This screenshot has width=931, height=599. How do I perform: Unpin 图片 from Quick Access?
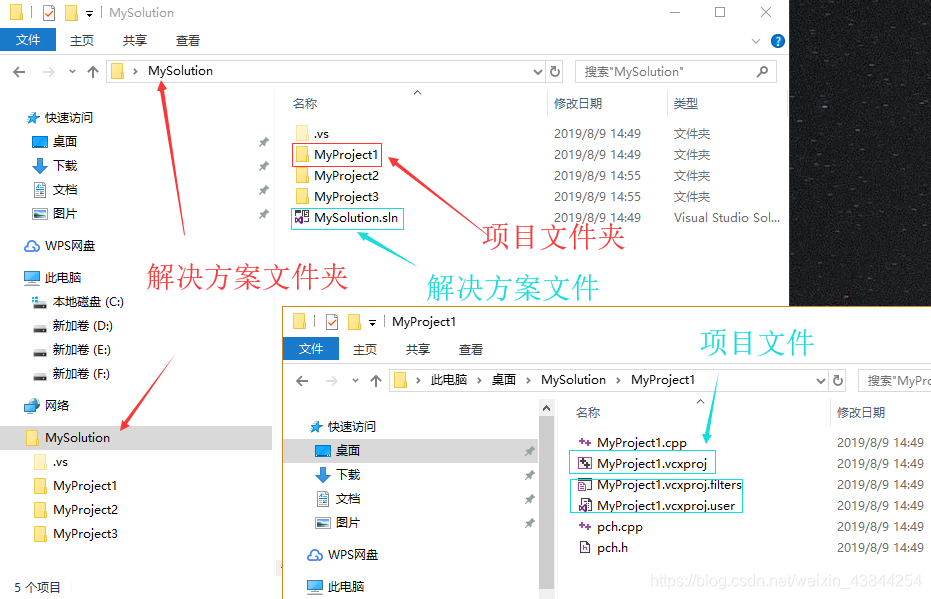263,212
